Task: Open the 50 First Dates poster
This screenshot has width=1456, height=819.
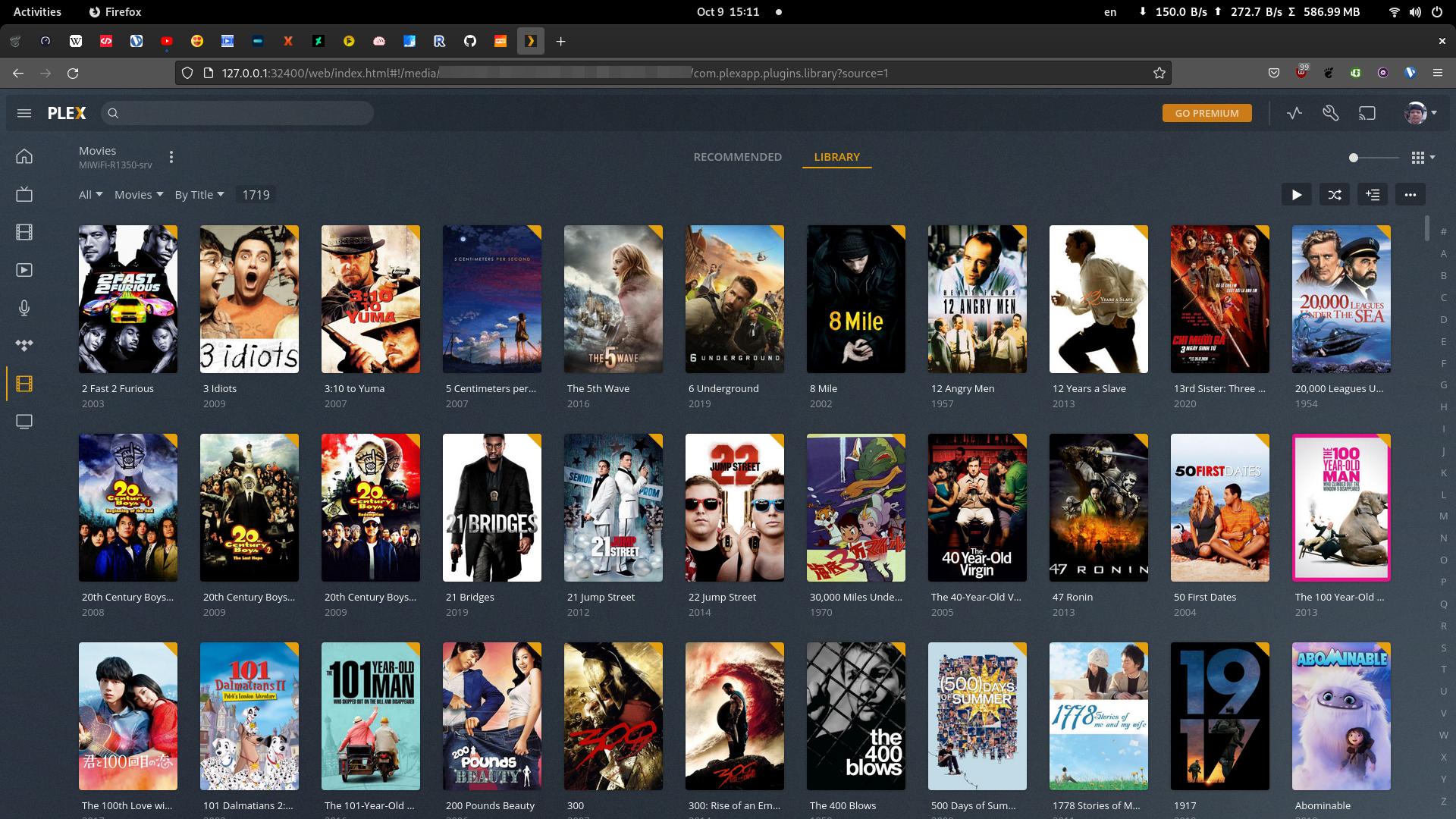Action: [1220, 507]
